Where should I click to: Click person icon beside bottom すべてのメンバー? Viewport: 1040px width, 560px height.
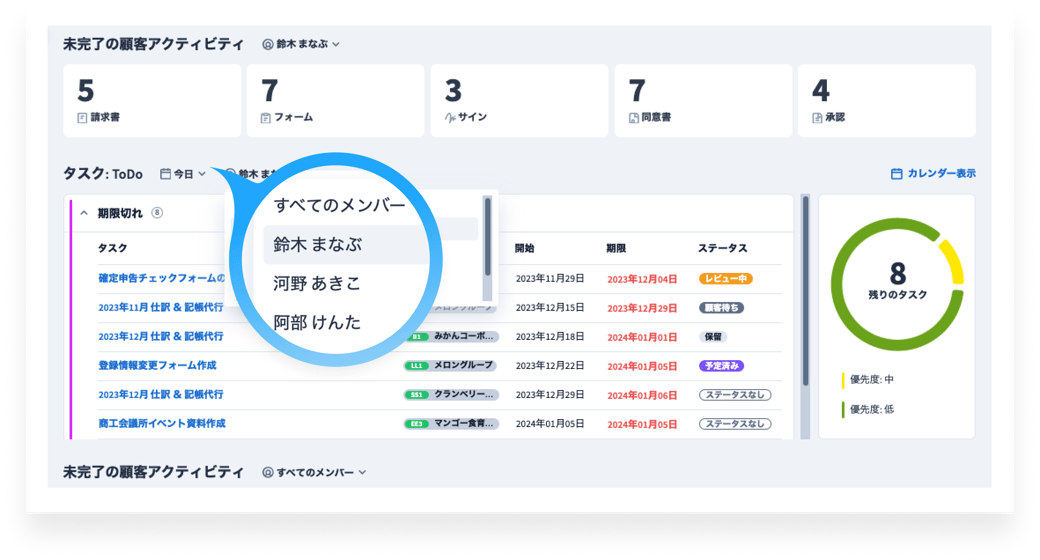268,472
